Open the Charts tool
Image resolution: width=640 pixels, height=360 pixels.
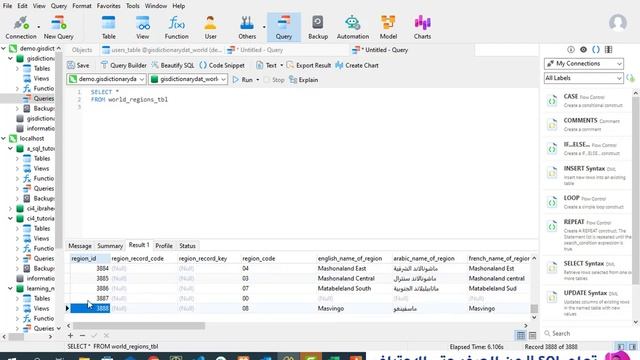point(422,27)
